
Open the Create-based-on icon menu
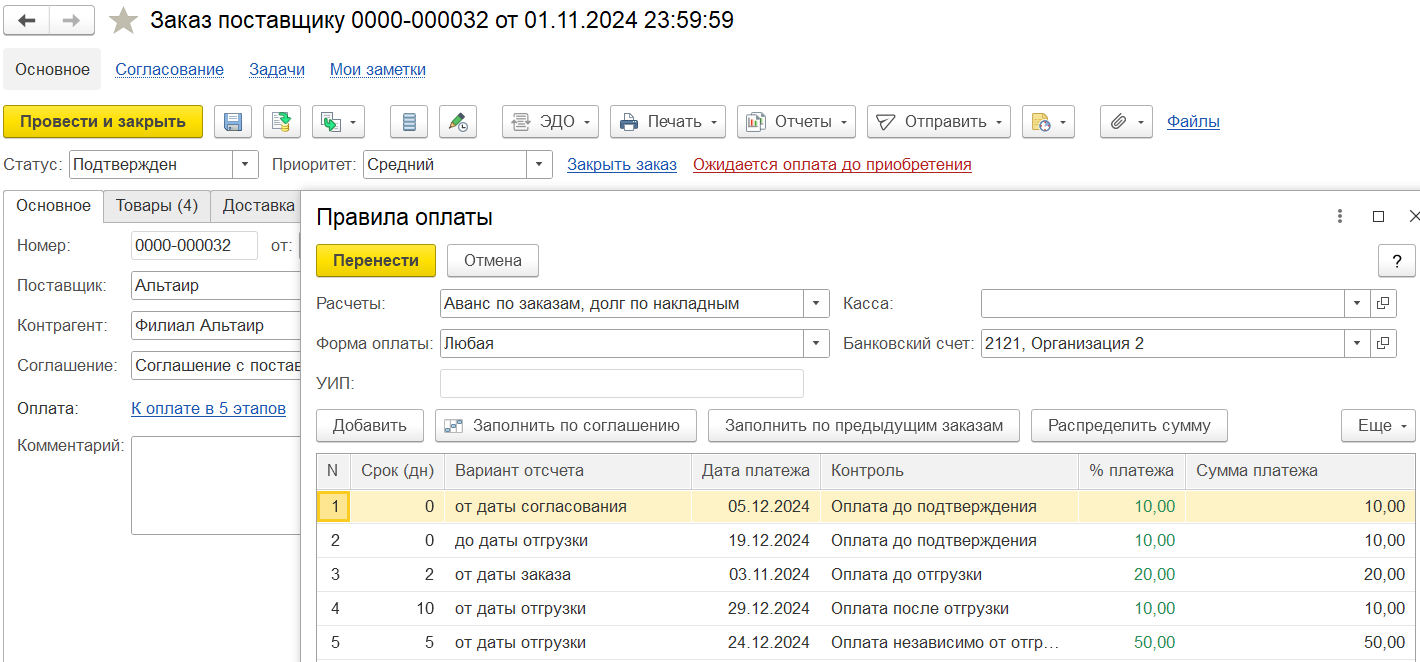coord(338,122)
